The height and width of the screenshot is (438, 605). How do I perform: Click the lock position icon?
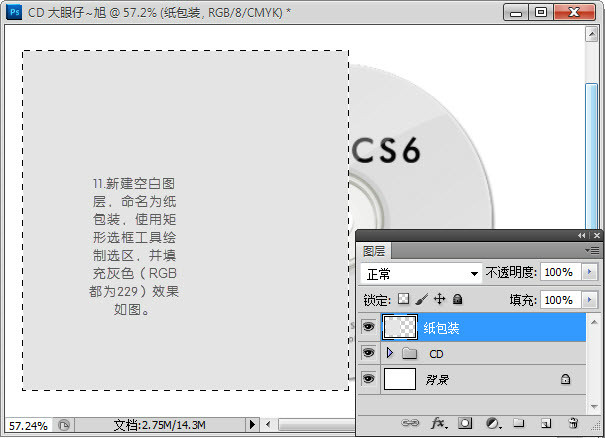[439, 299]
